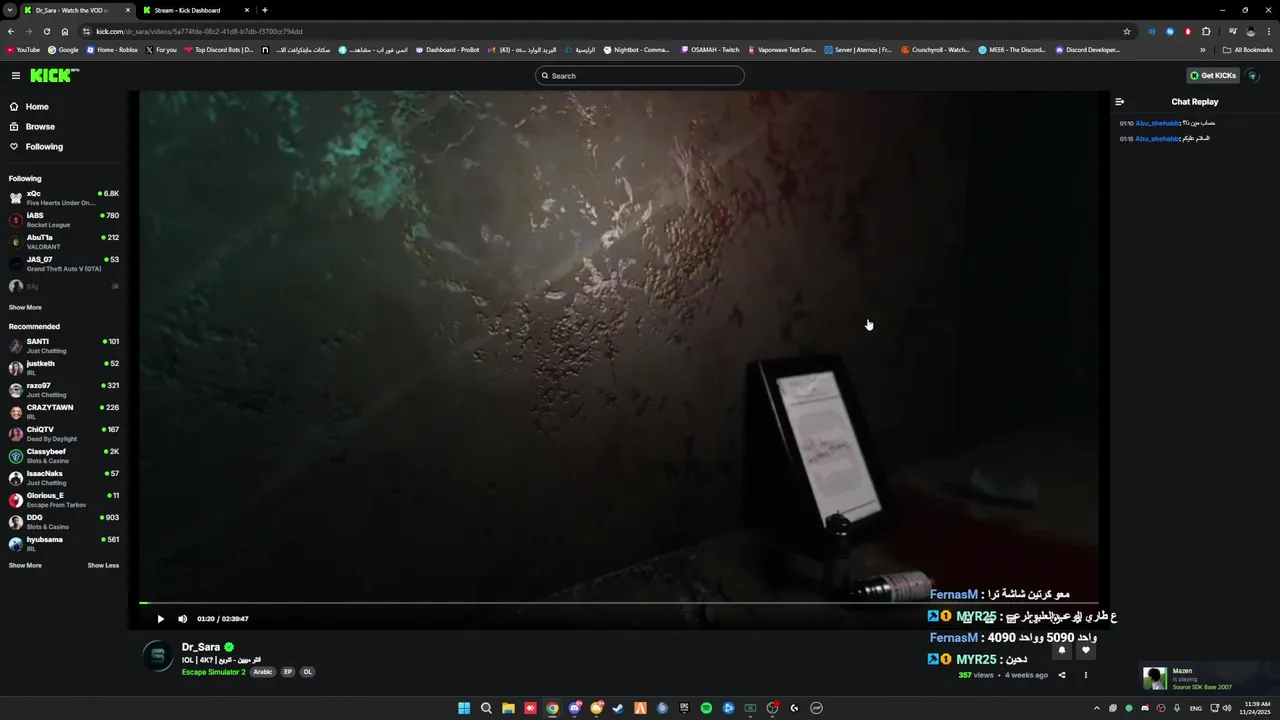This screenshot has width=1280, height=720.
Task: Click Abu_shehabbz username at 01:15 in chat
Action: point(1158,139)
